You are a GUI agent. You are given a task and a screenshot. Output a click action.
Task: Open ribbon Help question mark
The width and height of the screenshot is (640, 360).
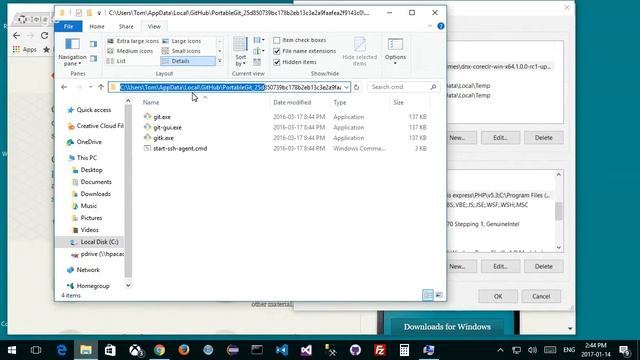[x=441, y=26]
